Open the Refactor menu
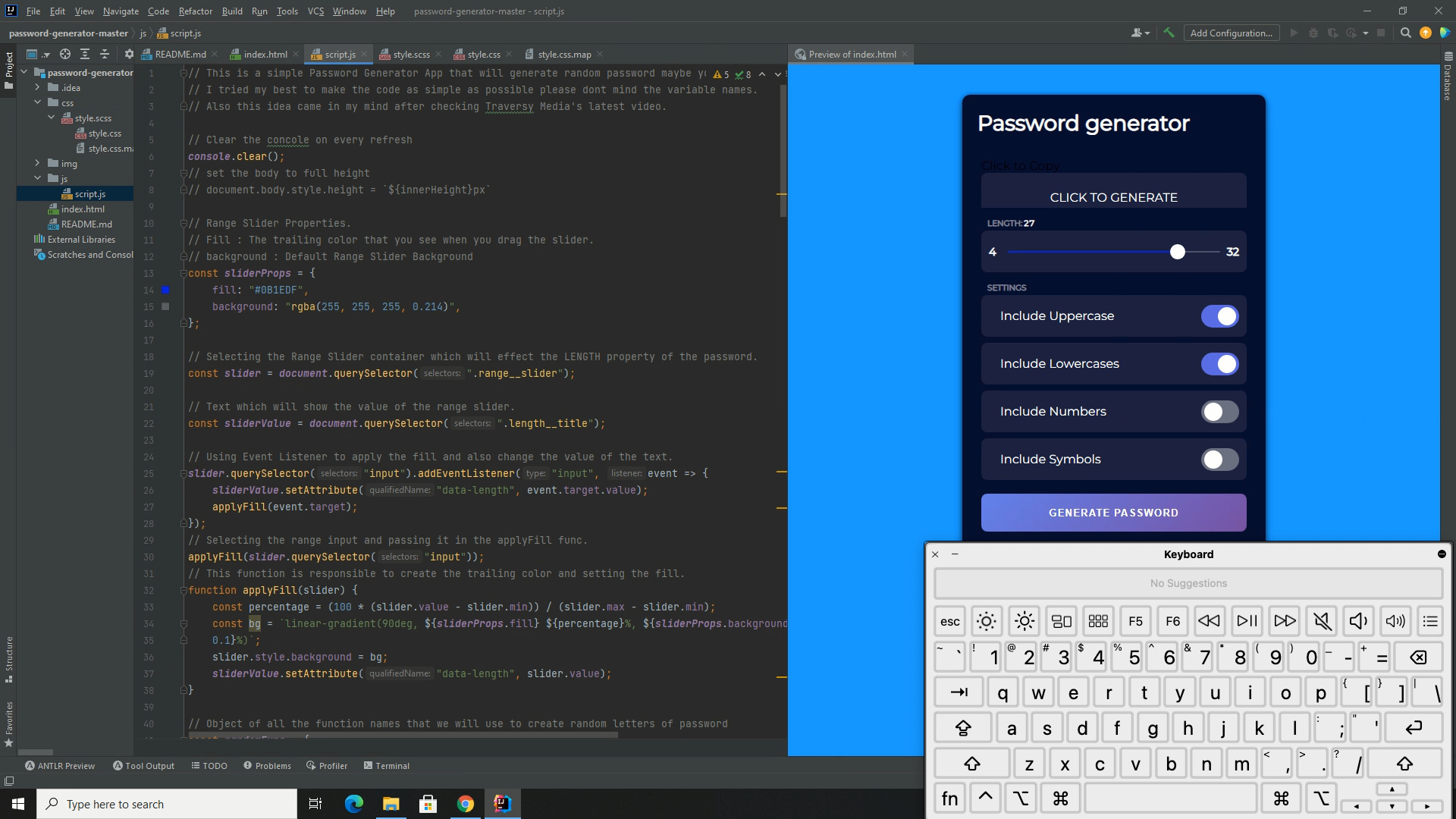This screenshot has height=819, width=1456. click(x=195, y=11)
